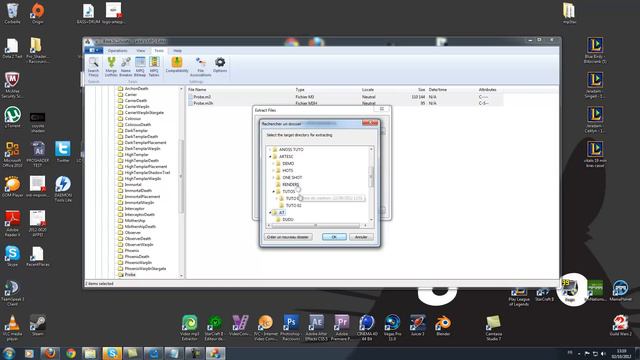Select the DarkTemplar folder in the tree
Image resolution: width=640 pixels, height=360 pixels.
pyautogui.click(x=136, y=131)
